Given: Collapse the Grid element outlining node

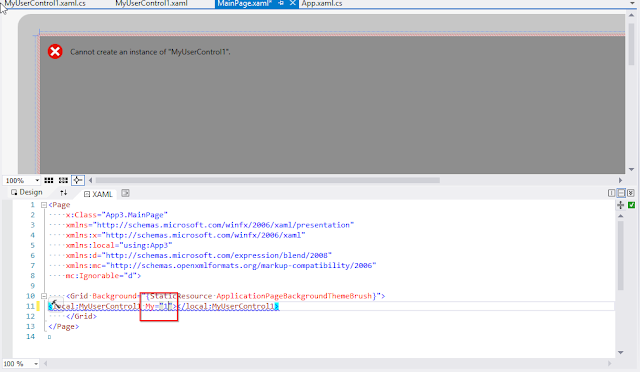Looking at the screenshot, I should (44, 296).
